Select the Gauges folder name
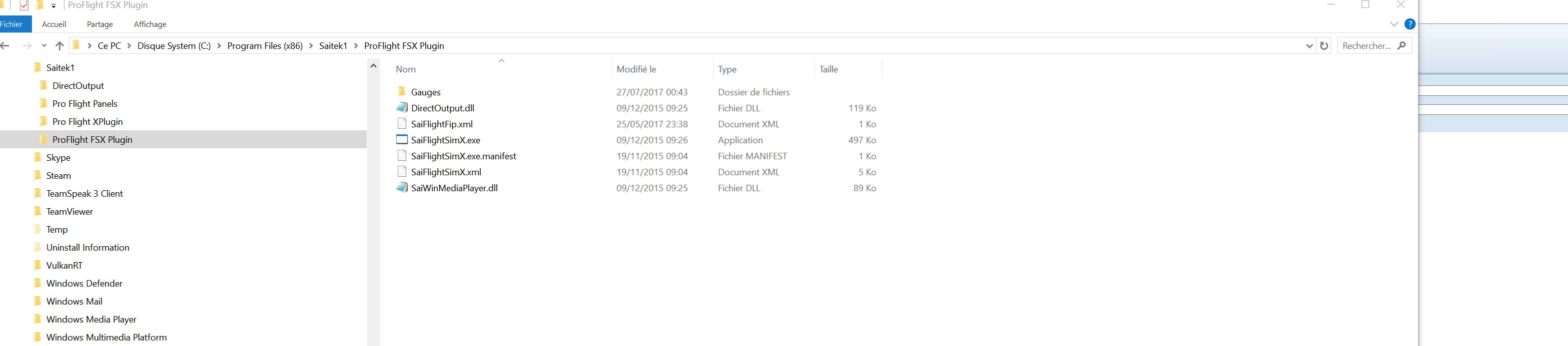The width and height of the screenshot is (1568, 346). (425, 92)
